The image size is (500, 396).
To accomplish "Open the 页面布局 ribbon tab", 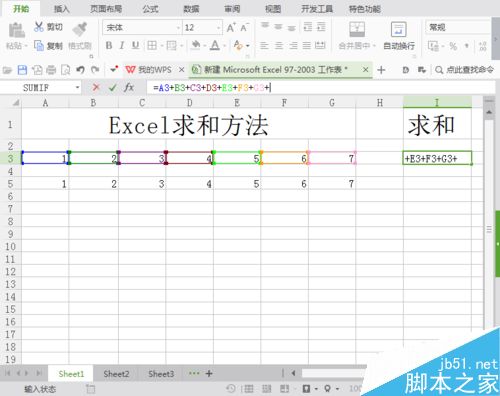I will [106, 9].
